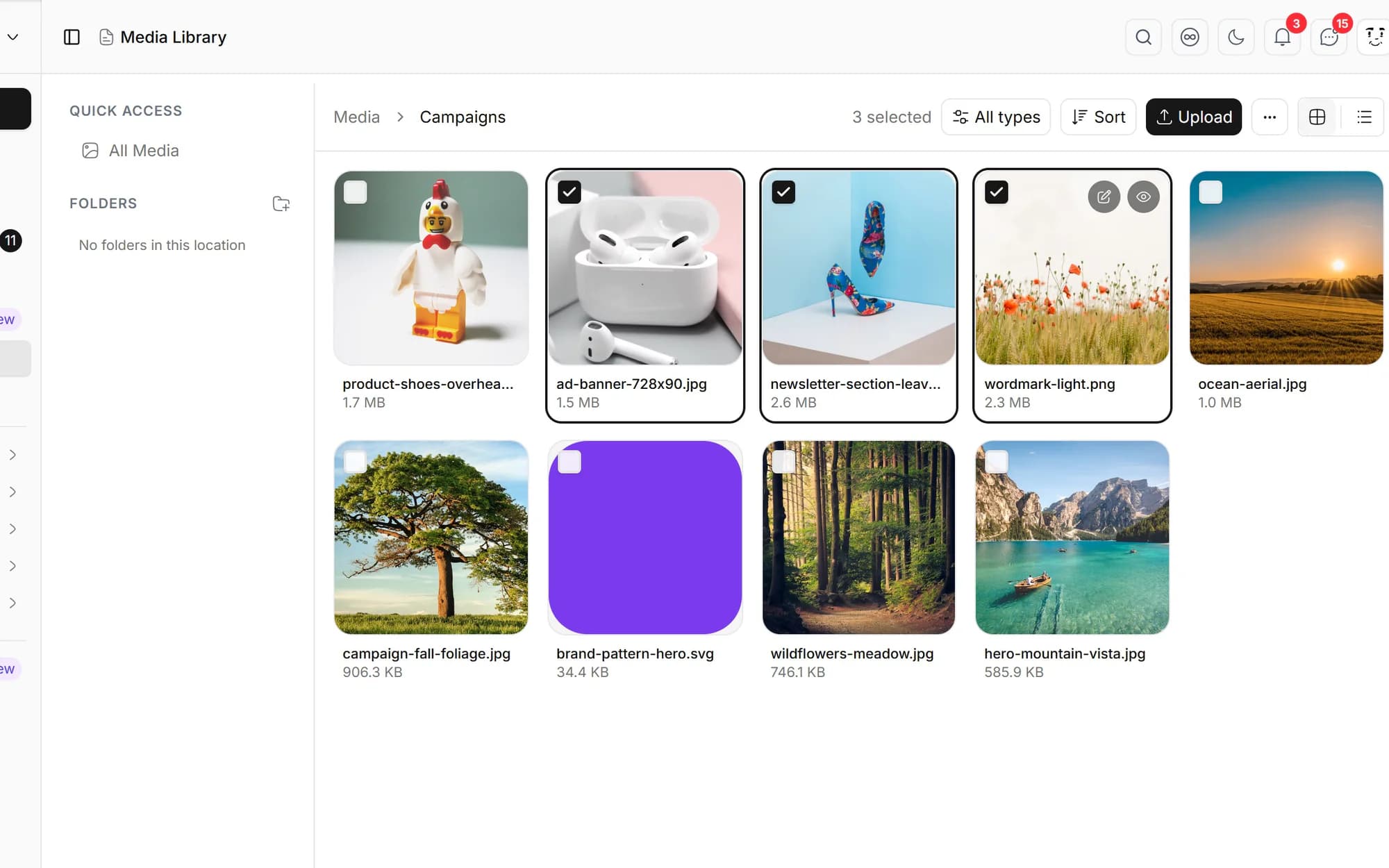Open the wildflowers-meadow forest thumbnail

(858, 537)
